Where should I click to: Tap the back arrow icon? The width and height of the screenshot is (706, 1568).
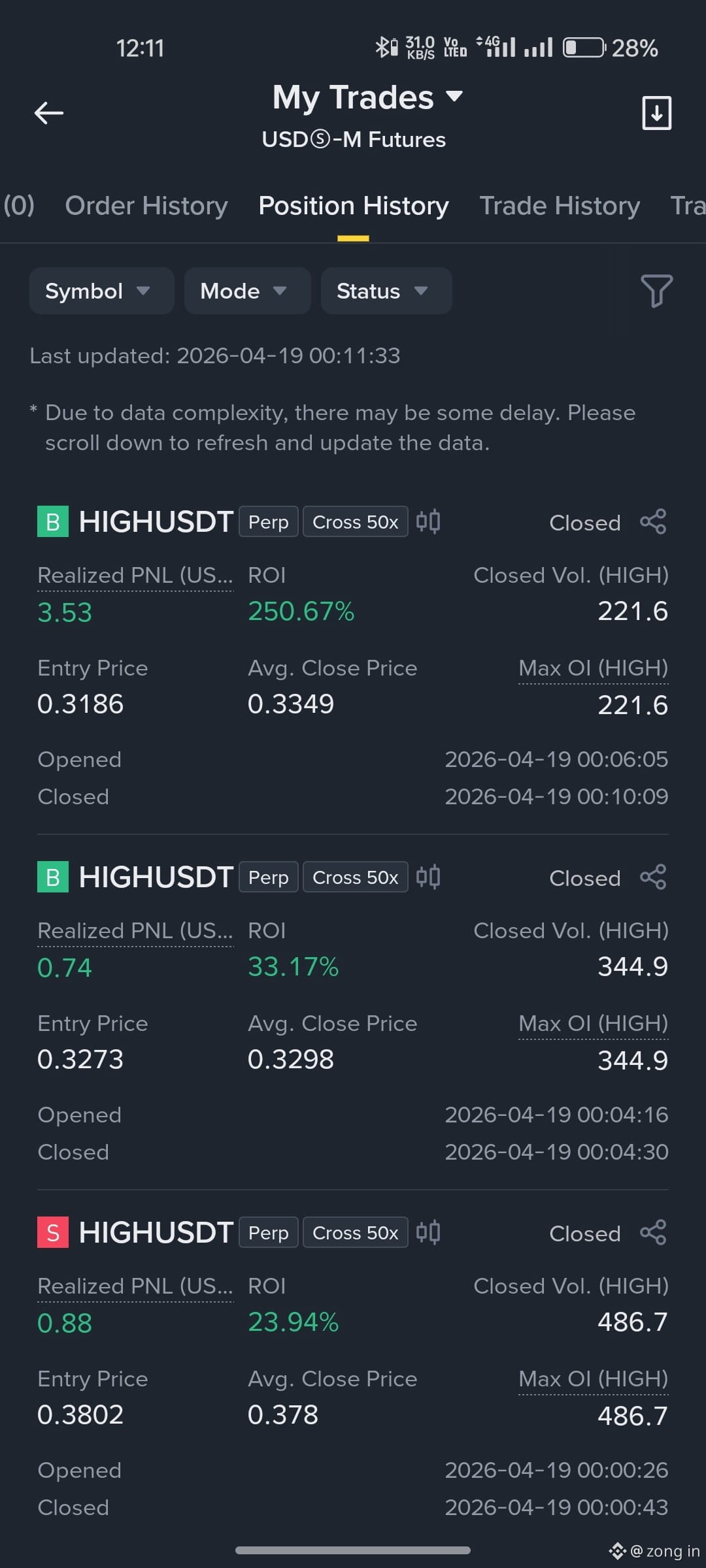pos(49,113)
